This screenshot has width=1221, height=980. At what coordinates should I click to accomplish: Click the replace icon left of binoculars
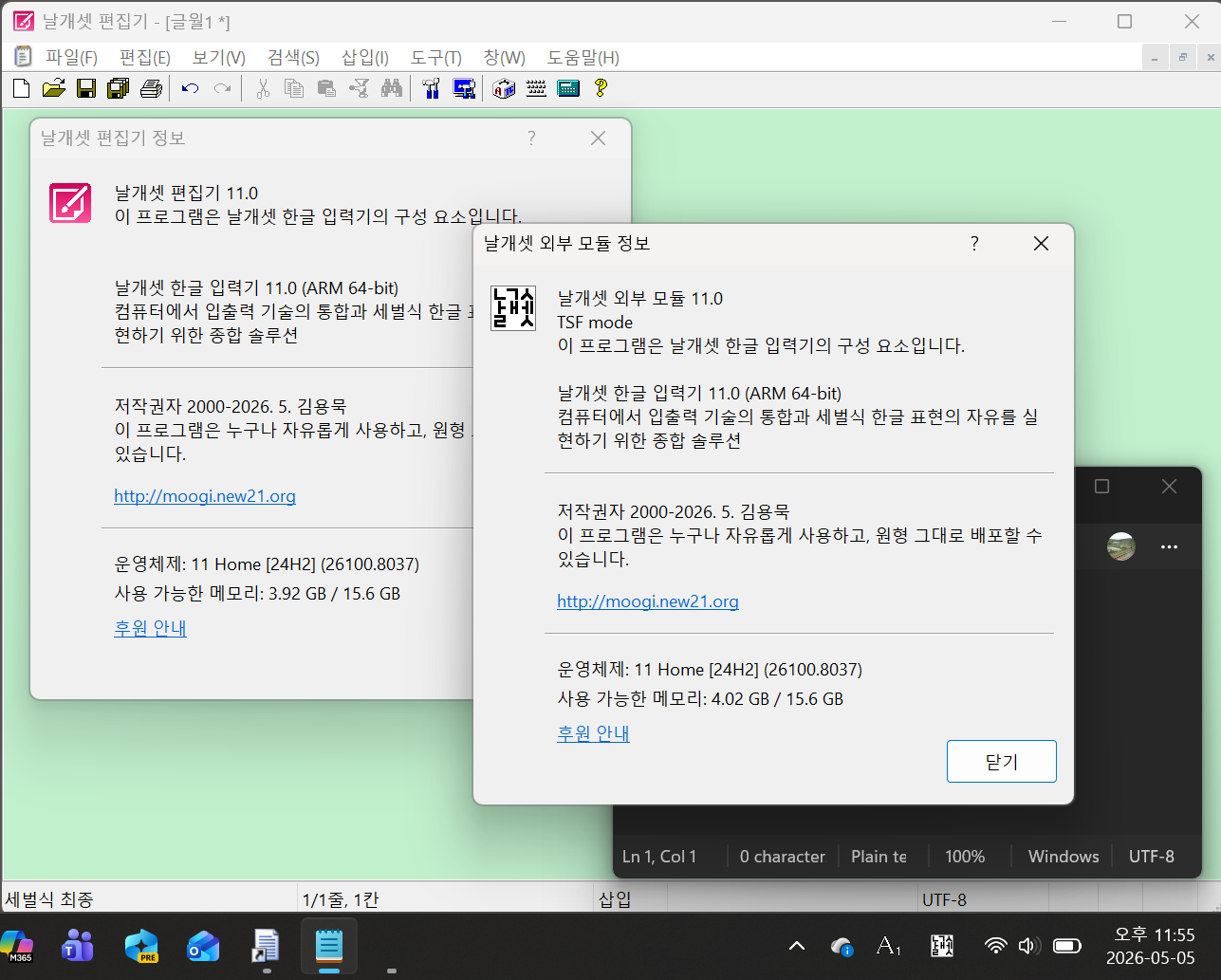click(359, 89)
